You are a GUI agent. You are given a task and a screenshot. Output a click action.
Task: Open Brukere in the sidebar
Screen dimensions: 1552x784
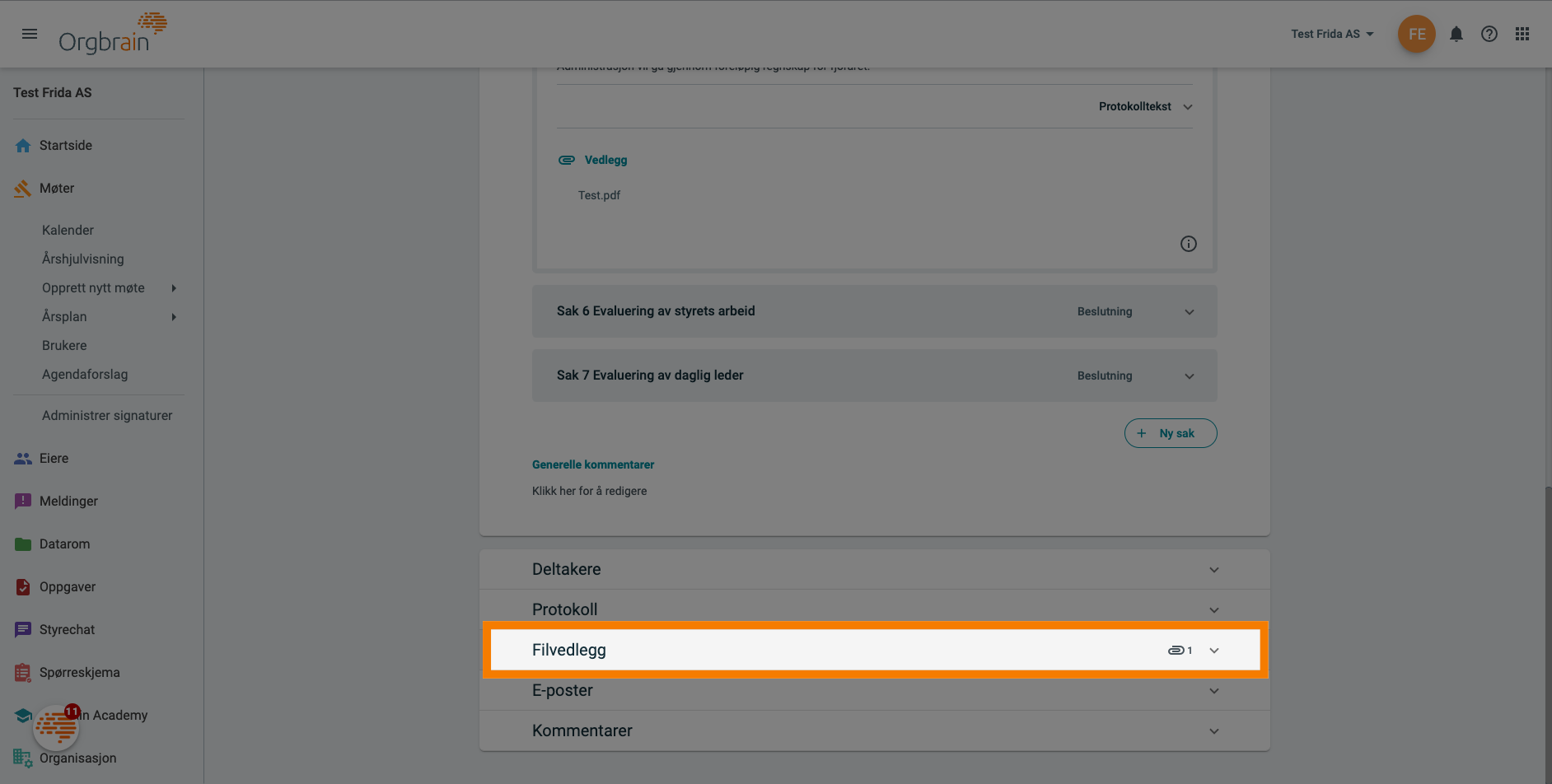(x=64, y=346)
